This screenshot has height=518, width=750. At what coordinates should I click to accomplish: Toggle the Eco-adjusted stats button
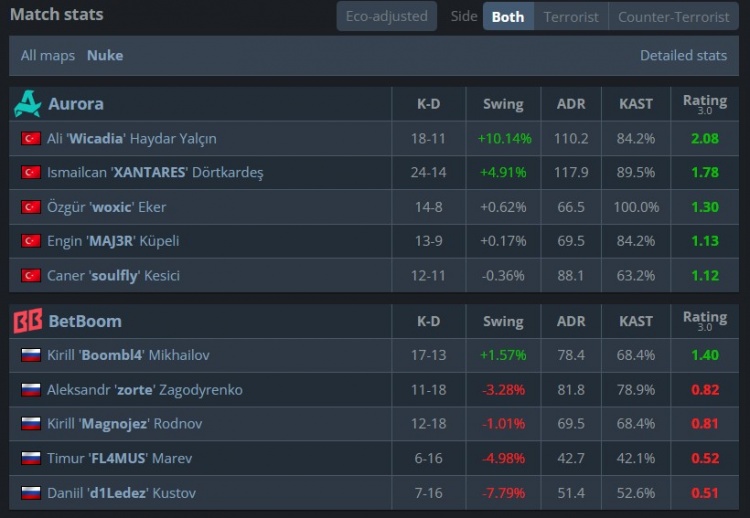click(x=386, y=16)
